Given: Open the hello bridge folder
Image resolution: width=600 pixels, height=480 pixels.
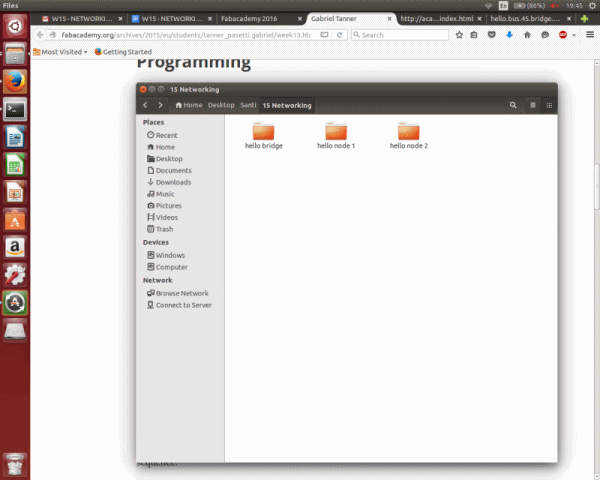Looking at the screenshot, I should [263, 136].
